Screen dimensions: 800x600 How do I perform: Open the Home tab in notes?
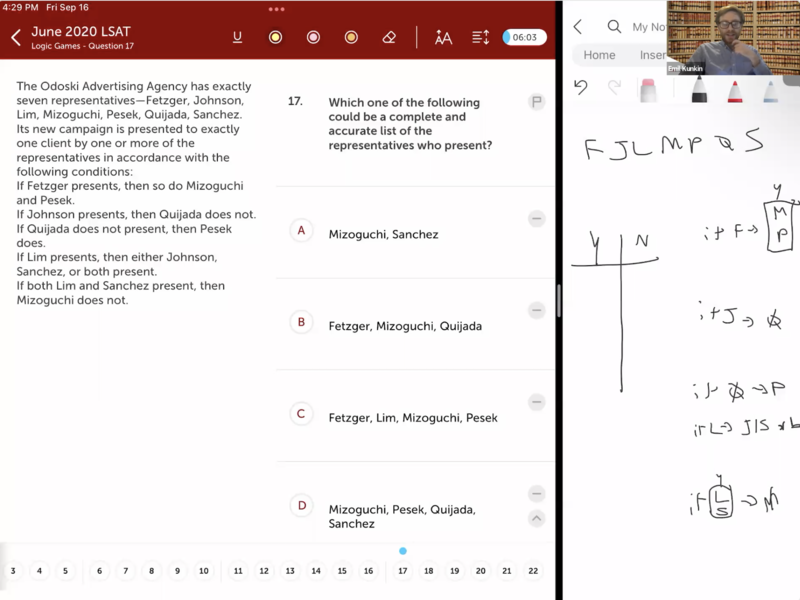click(x=599, y=55)
